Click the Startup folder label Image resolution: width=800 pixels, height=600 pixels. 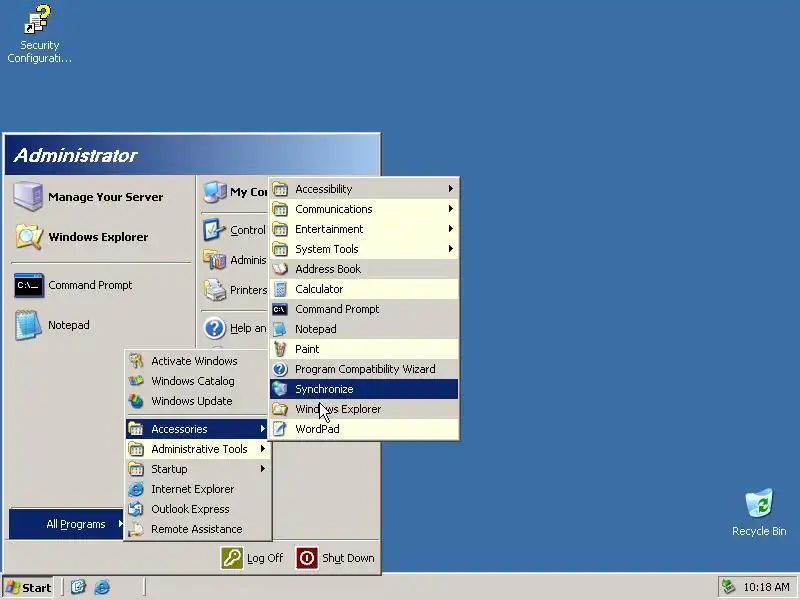[x=169, y=469]
